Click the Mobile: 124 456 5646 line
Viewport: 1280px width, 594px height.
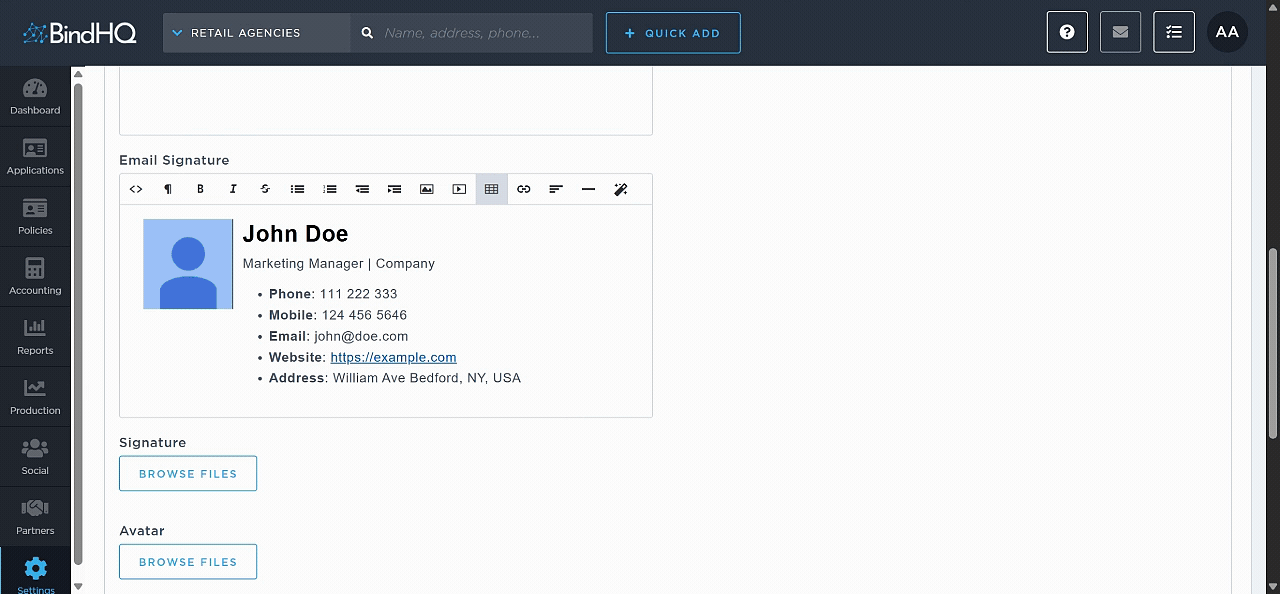click(338, 315)
